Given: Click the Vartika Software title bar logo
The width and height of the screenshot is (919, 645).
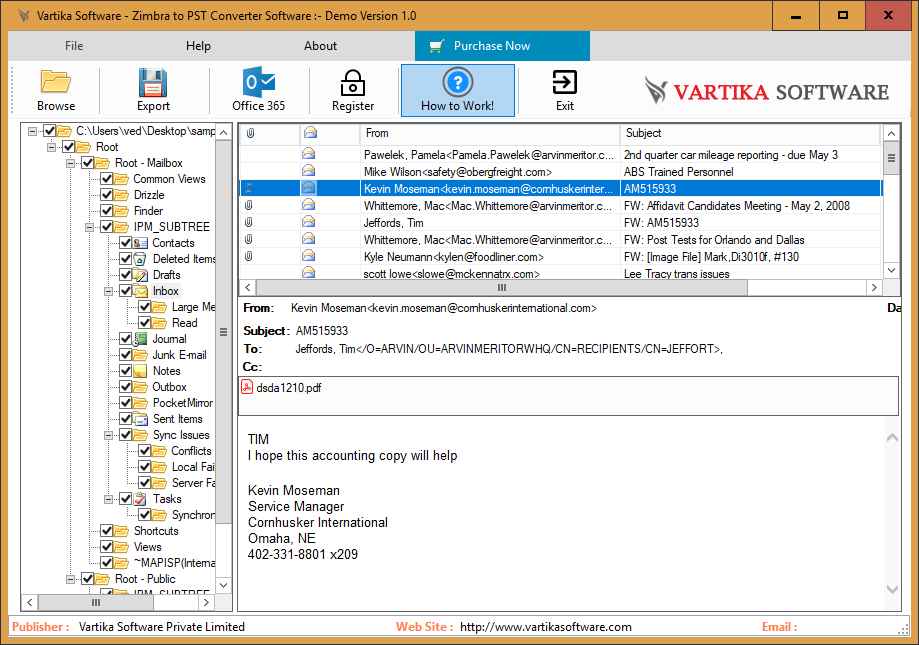Looking at the screenshot, I should (23, 15).
